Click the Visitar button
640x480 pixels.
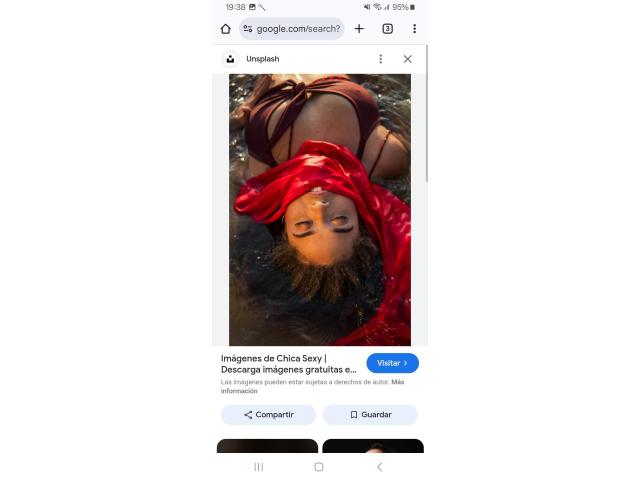pos(392,363)
